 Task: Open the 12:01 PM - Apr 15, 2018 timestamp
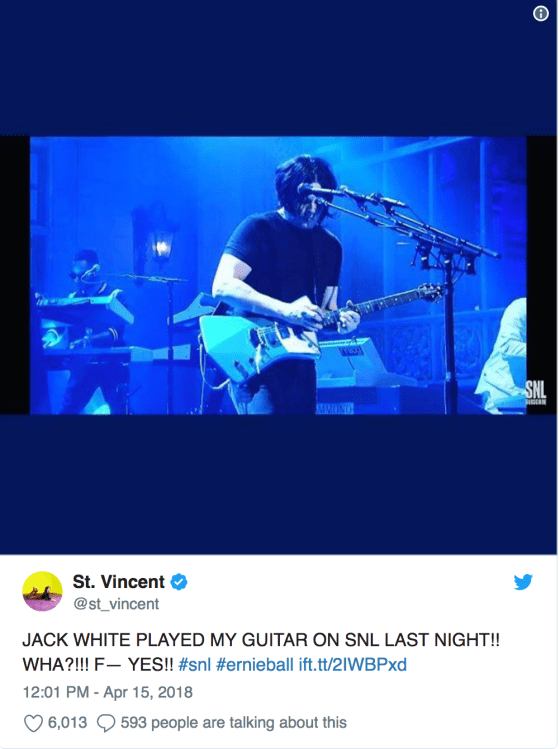coord(108,692)
